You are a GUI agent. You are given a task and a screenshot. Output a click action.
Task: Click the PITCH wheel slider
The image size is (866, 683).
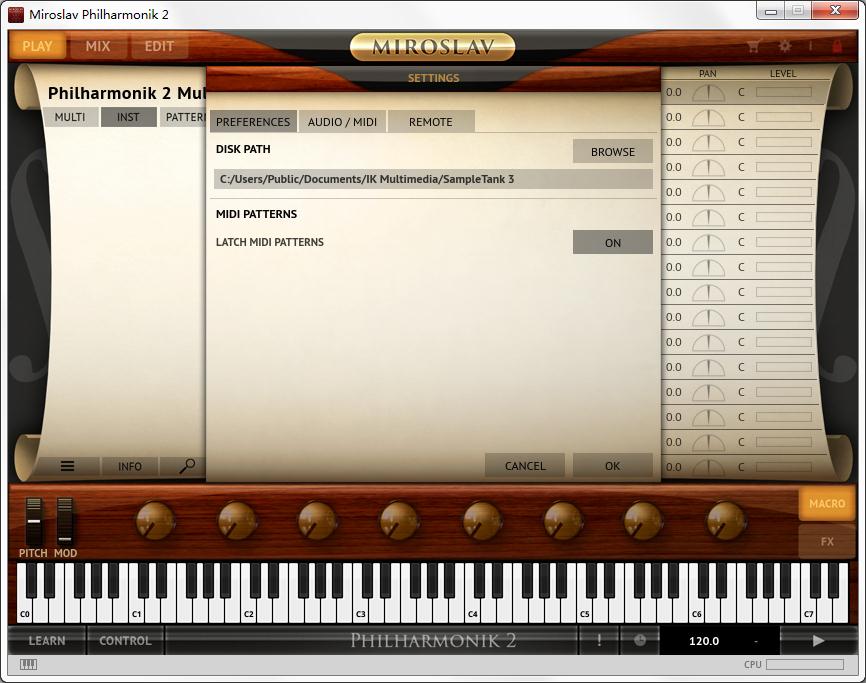tap(34, 521)
